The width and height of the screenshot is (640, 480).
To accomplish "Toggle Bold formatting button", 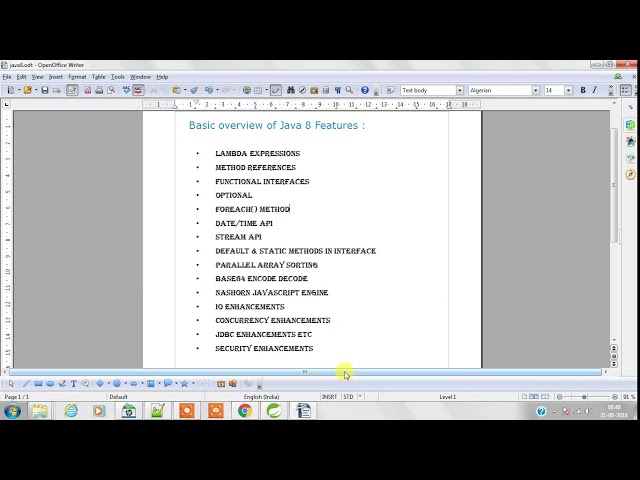I will coord(583,90).
